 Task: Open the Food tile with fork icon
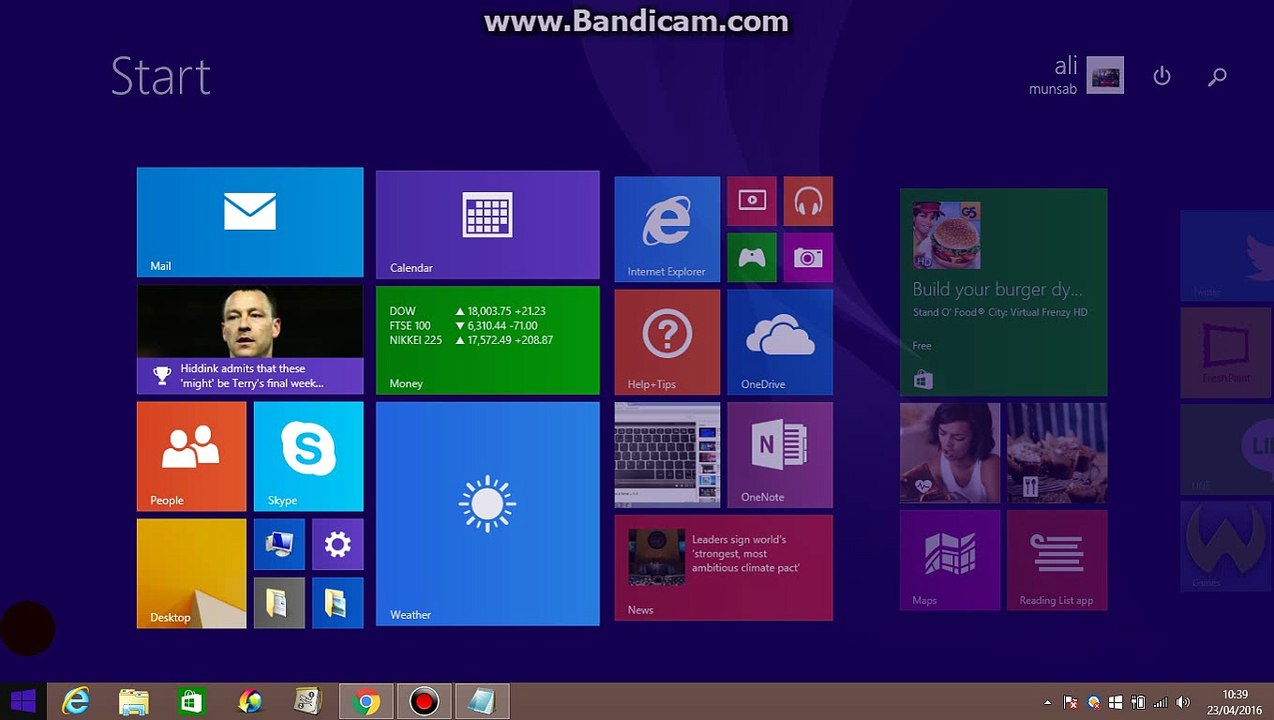(x=1057, y=453)
